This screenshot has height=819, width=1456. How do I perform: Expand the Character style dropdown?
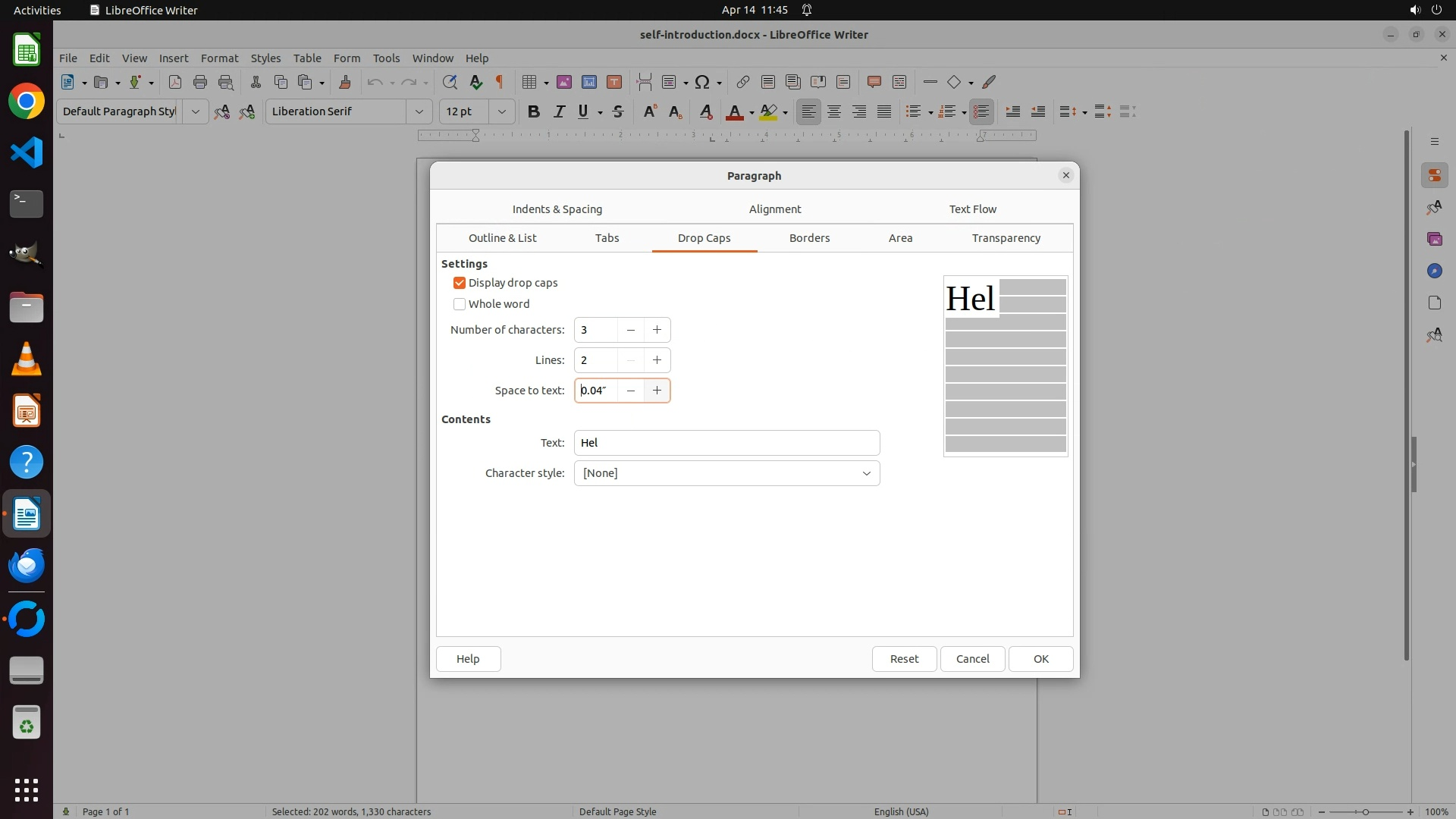(866, 473)
